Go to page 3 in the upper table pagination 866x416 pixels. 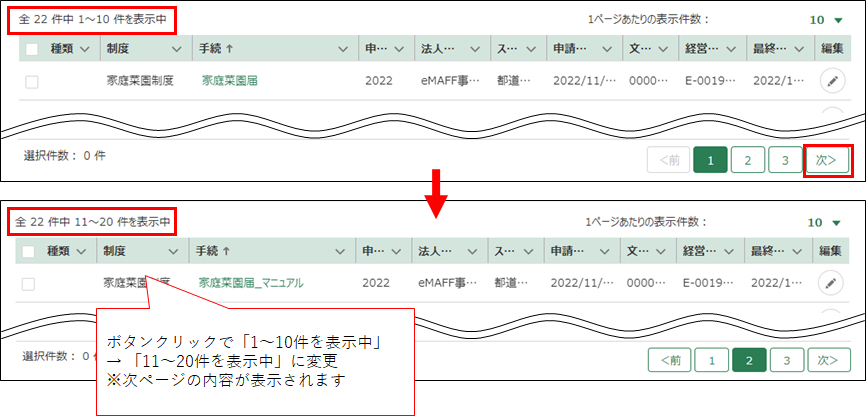tap(786, 159)
